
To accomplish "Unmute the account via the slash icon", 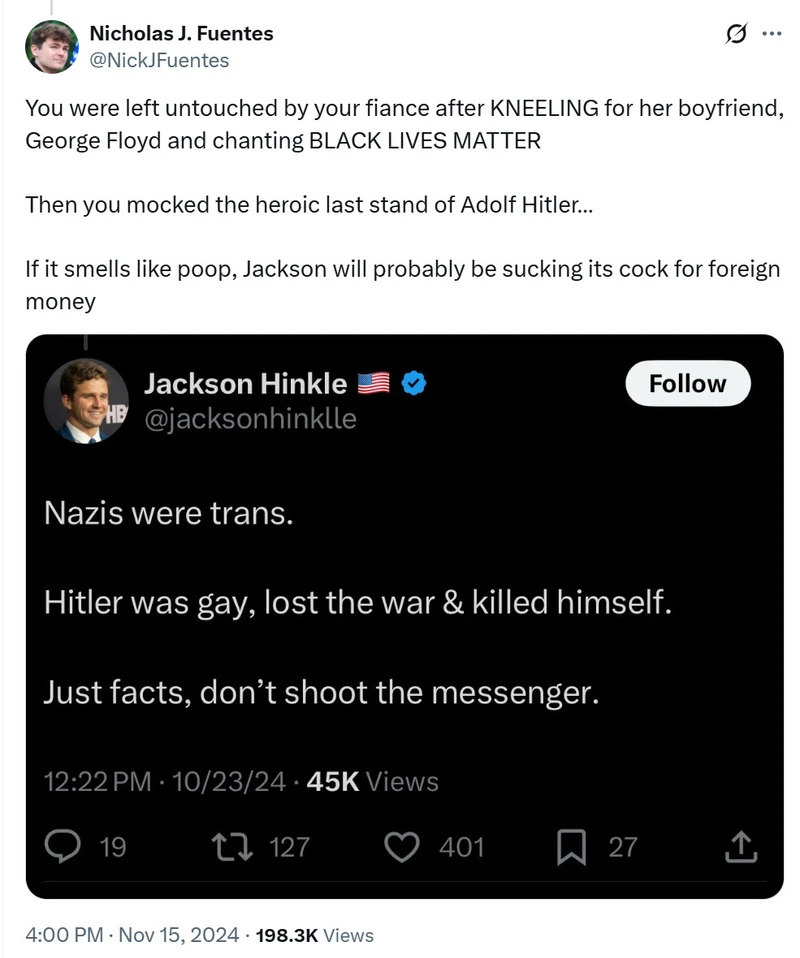I will click(736, 34).
